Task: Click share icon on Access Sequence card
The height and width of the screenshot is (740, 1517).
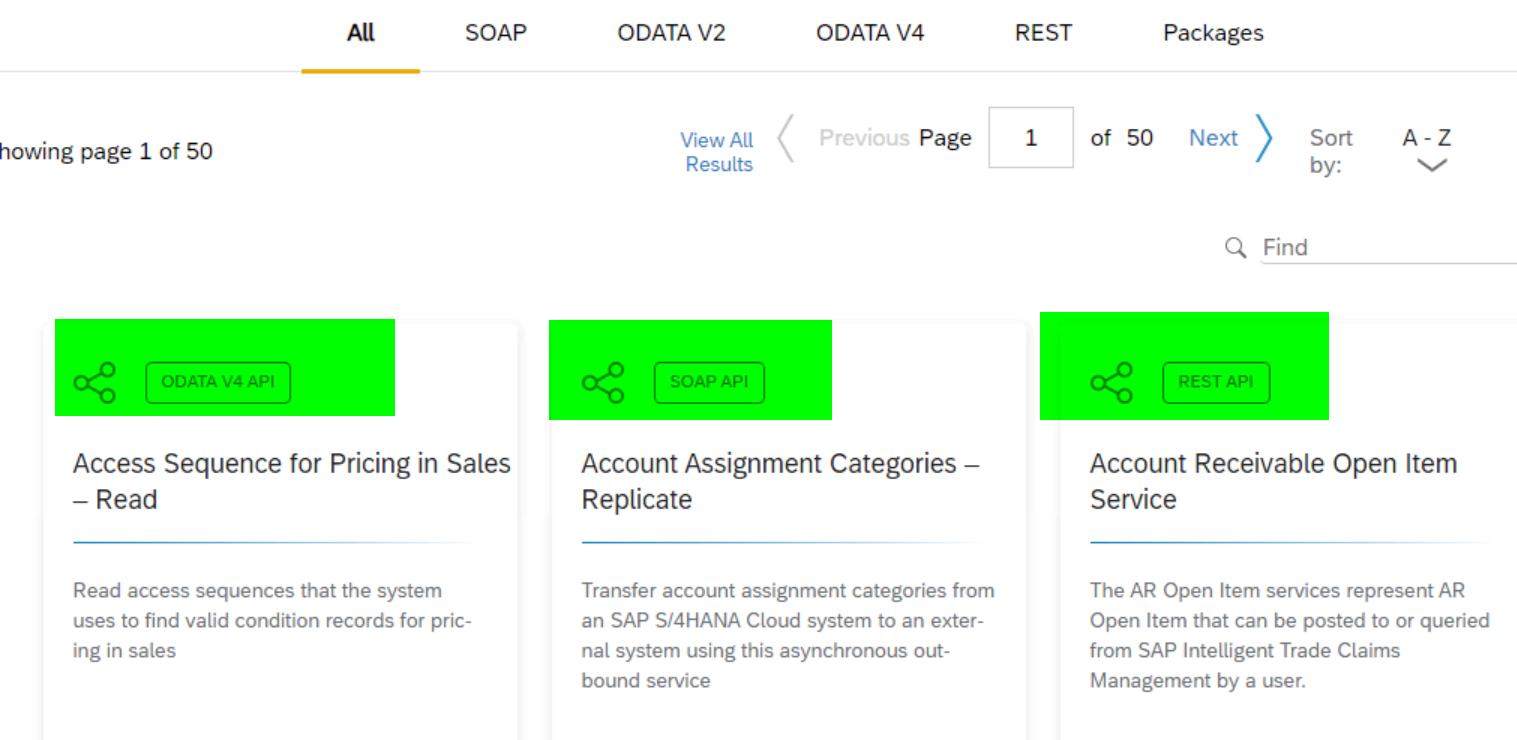Action: click(94, 383)
